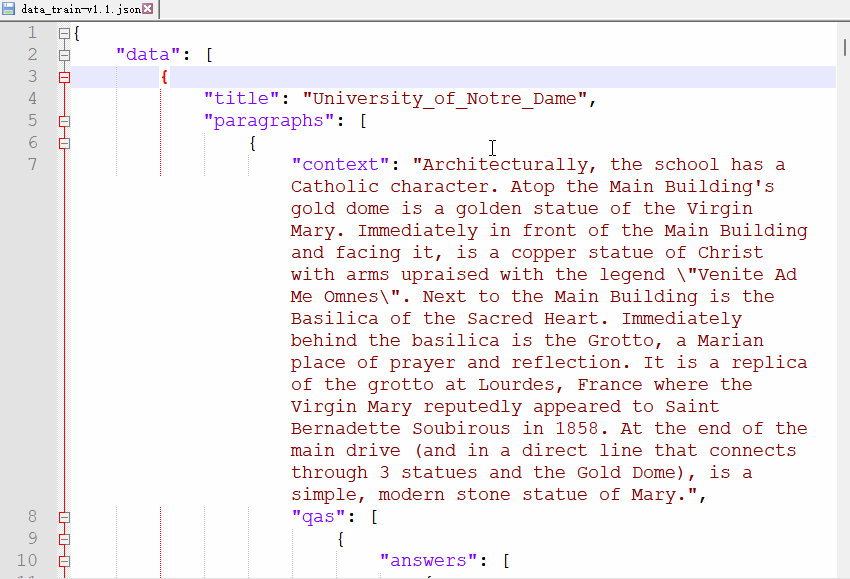This screenshot has width=850, height=579.
Task: Click line number 8 in the margin
Action: 33,516
